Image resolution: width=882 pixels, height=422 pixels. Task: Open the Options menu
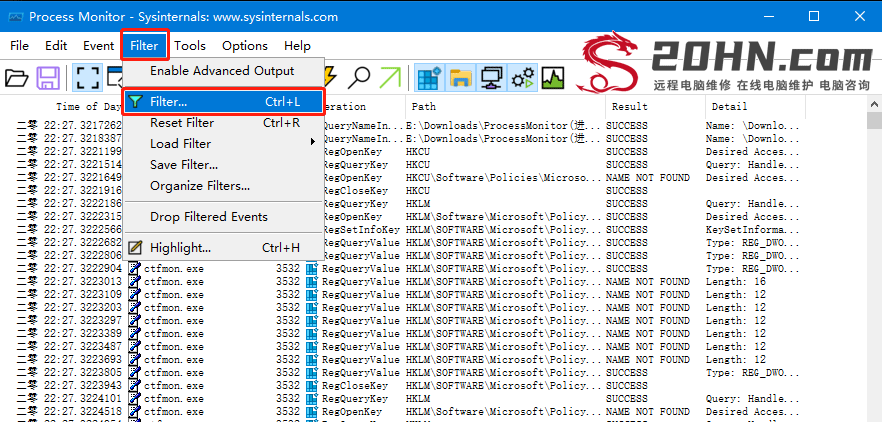245,46
